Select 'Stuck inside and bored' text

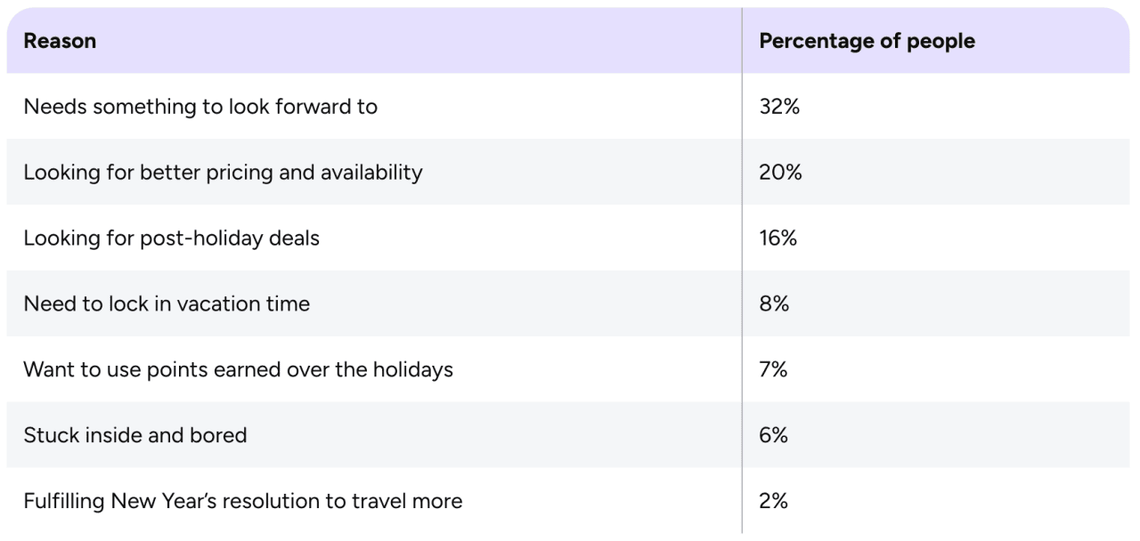click(135, 435)
